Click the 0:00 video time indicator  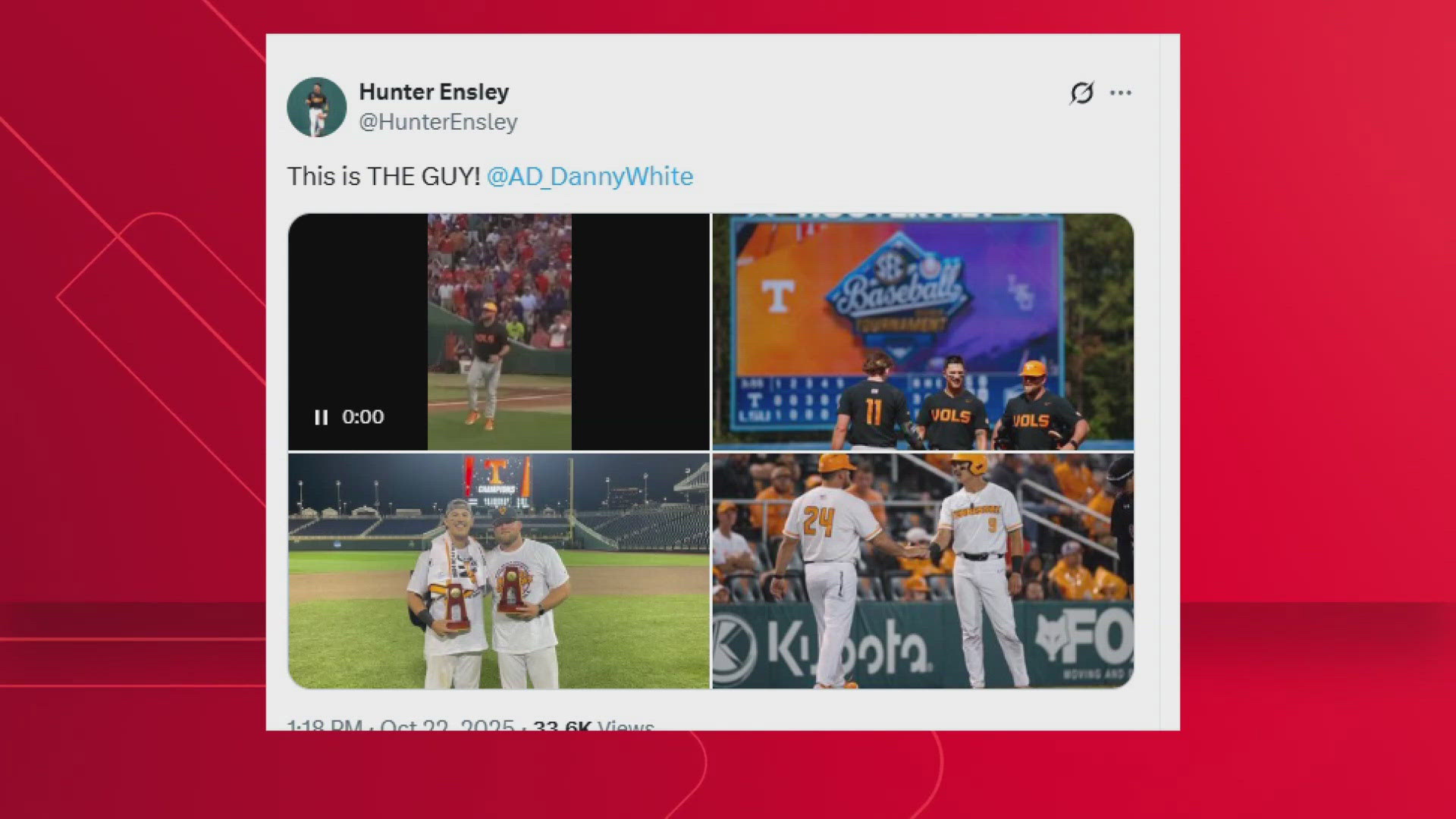[x=362, y=417]
